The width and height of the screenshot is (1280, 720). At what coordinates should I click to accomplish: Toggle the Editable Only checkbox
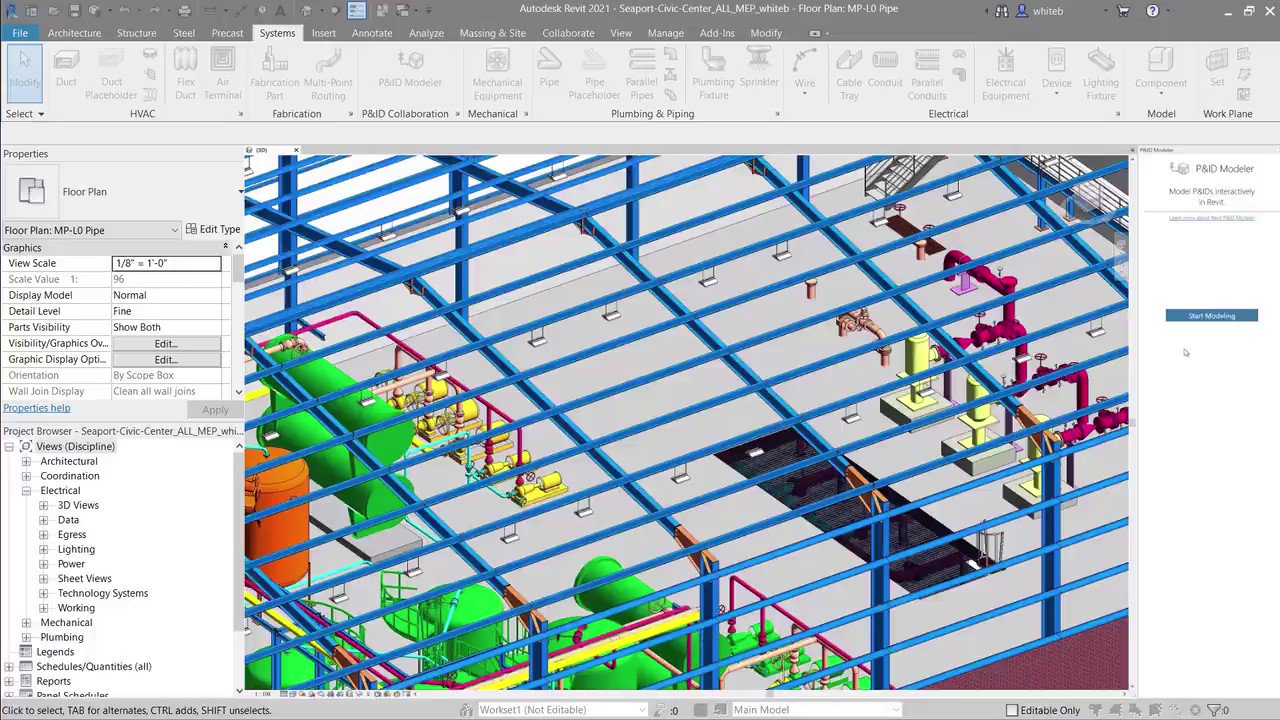point(1012,710)
